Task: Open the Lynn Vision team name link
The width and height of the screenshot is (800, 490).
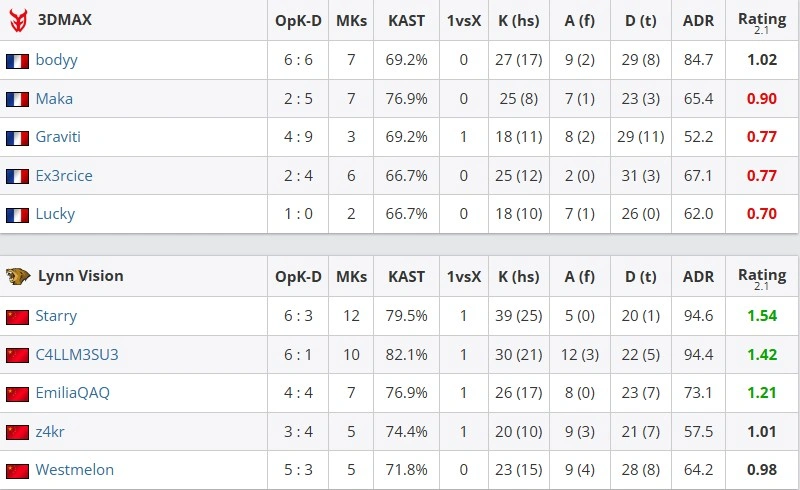Action: coord(81,276)
